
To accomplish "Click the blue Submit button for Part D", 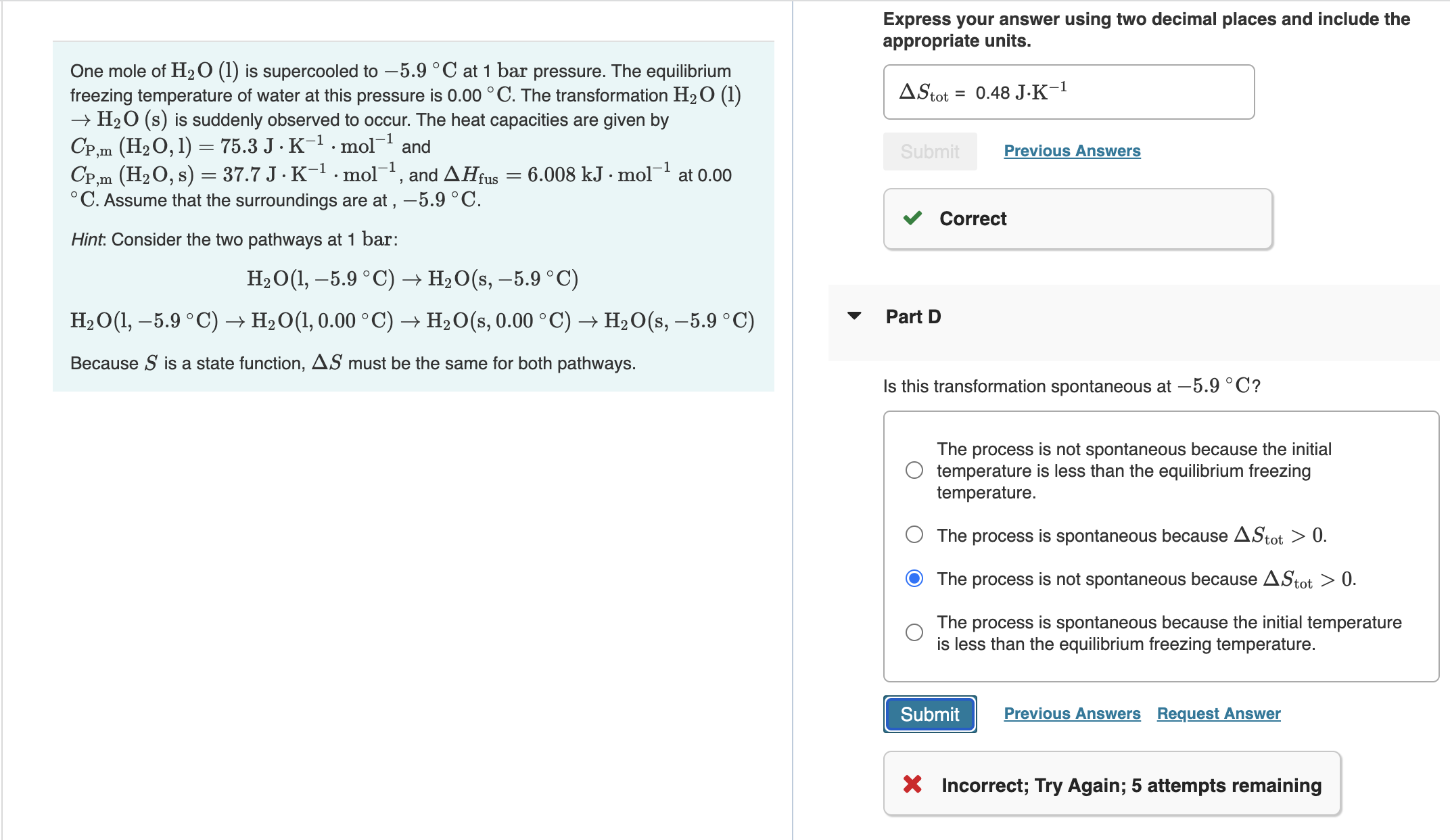I will click(x=929, y=714).
